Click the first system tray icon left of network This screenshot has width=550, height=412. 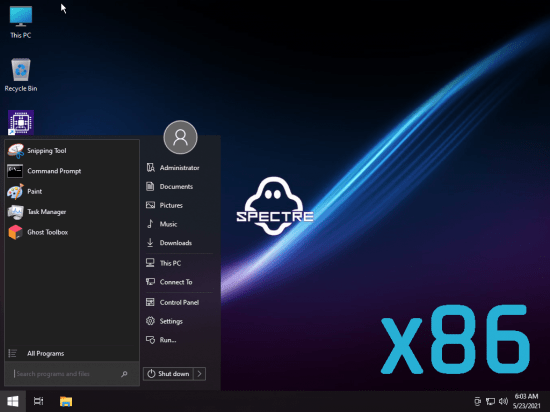[x=477, y=401]
